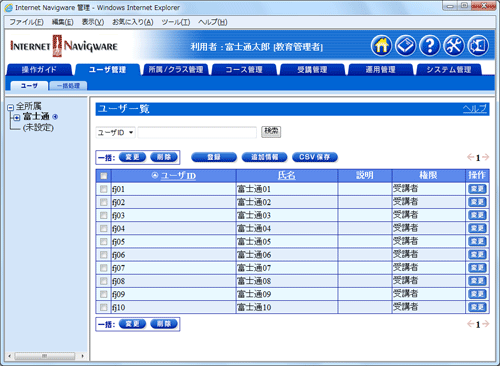Viewport: 500px width, 366px height.
Task: Open the question mark help icon
Action: (430, 46)
